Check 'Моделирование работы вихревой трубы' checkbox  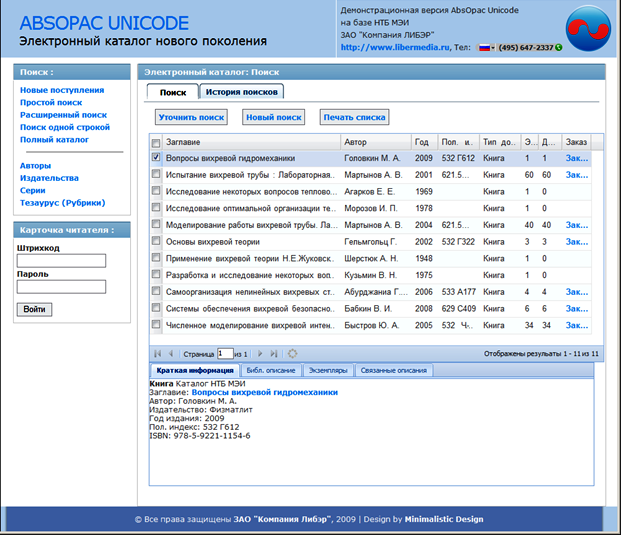tap(156, 224)
